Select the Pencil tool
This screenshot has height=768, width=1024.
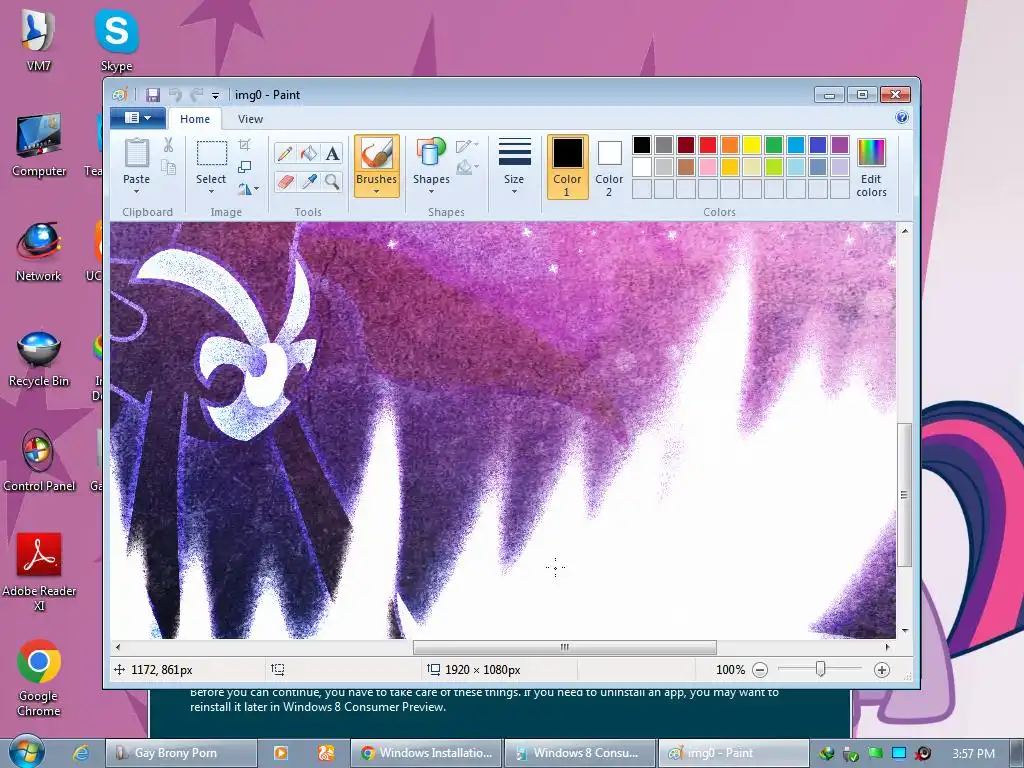tap(285, 153)
